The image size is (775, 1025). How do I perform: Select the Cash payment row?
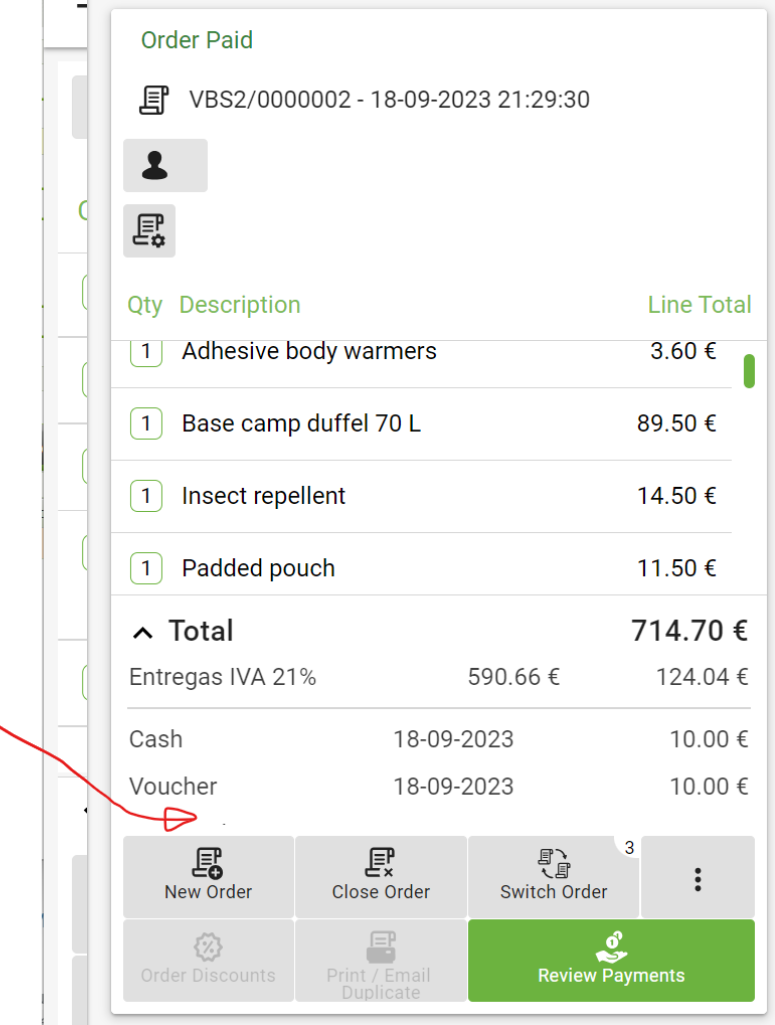point(438,740)
